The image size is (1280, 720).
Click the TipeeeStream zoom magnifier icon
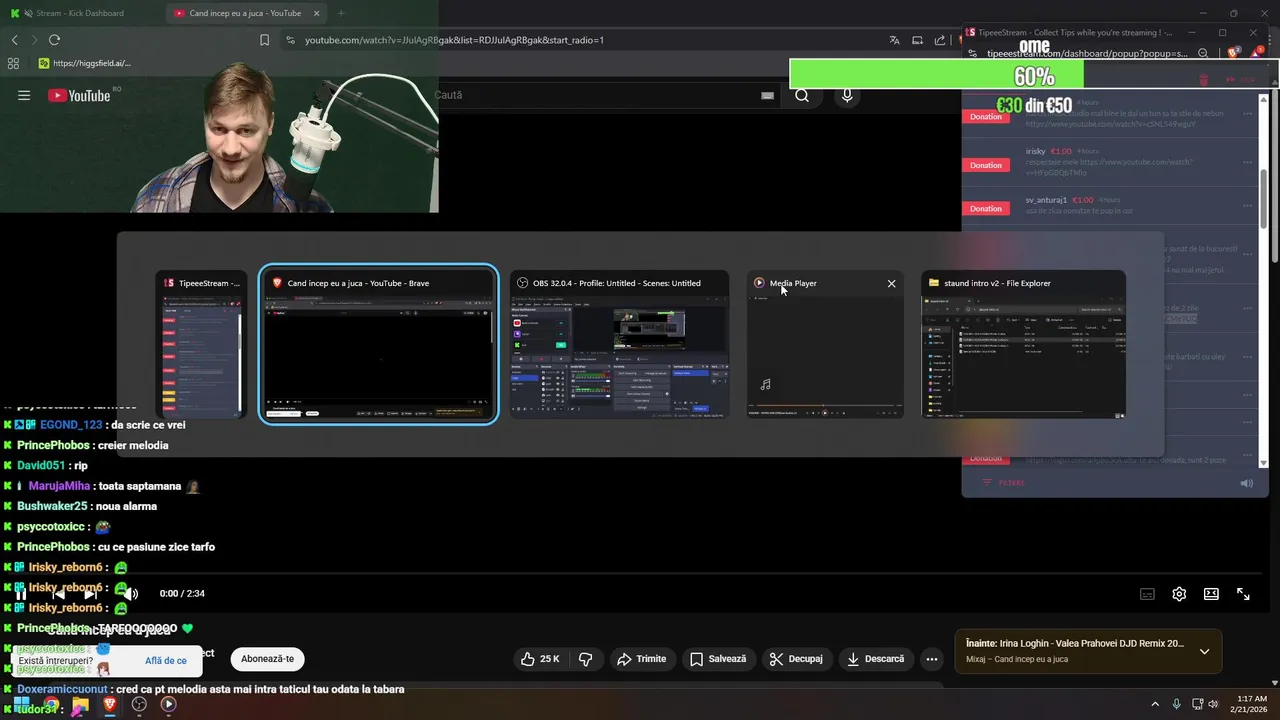coord(1204,53)
